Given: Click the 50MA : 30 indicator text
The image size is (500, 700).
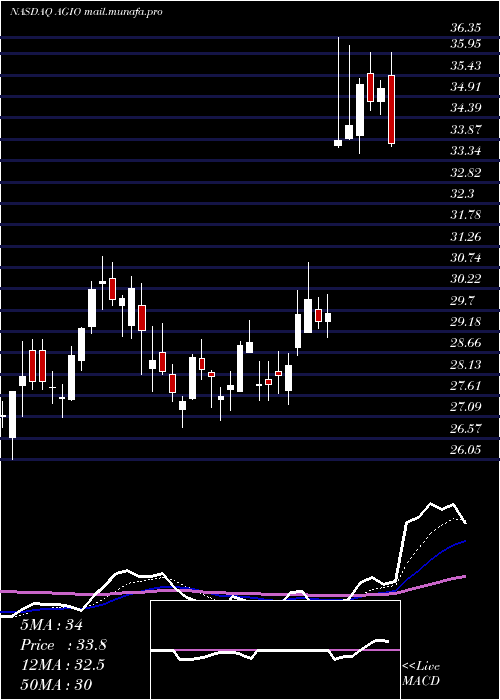Looking at the screenshot, I should [x=57, y=685].
